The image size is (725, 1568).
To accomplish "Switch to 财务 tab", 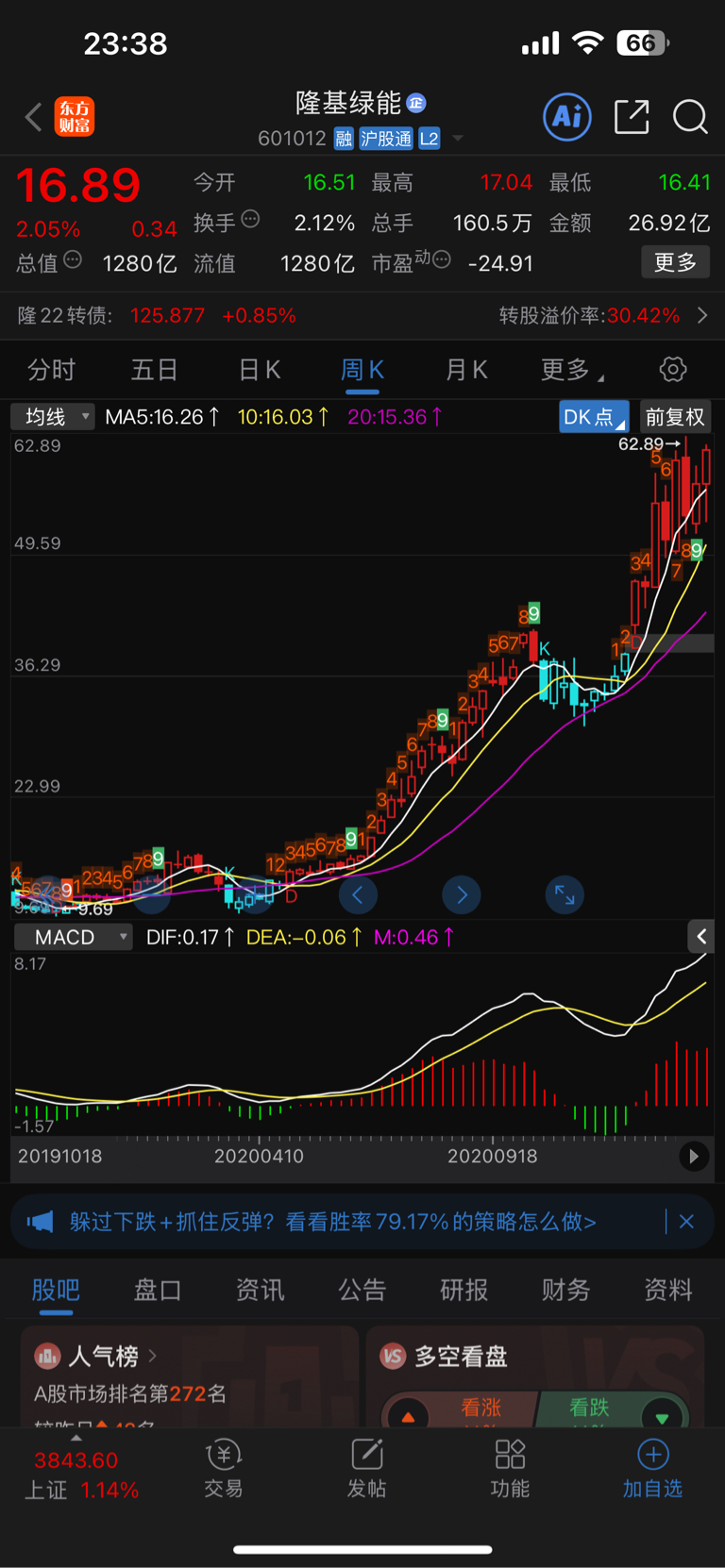I will (566, 1290).
